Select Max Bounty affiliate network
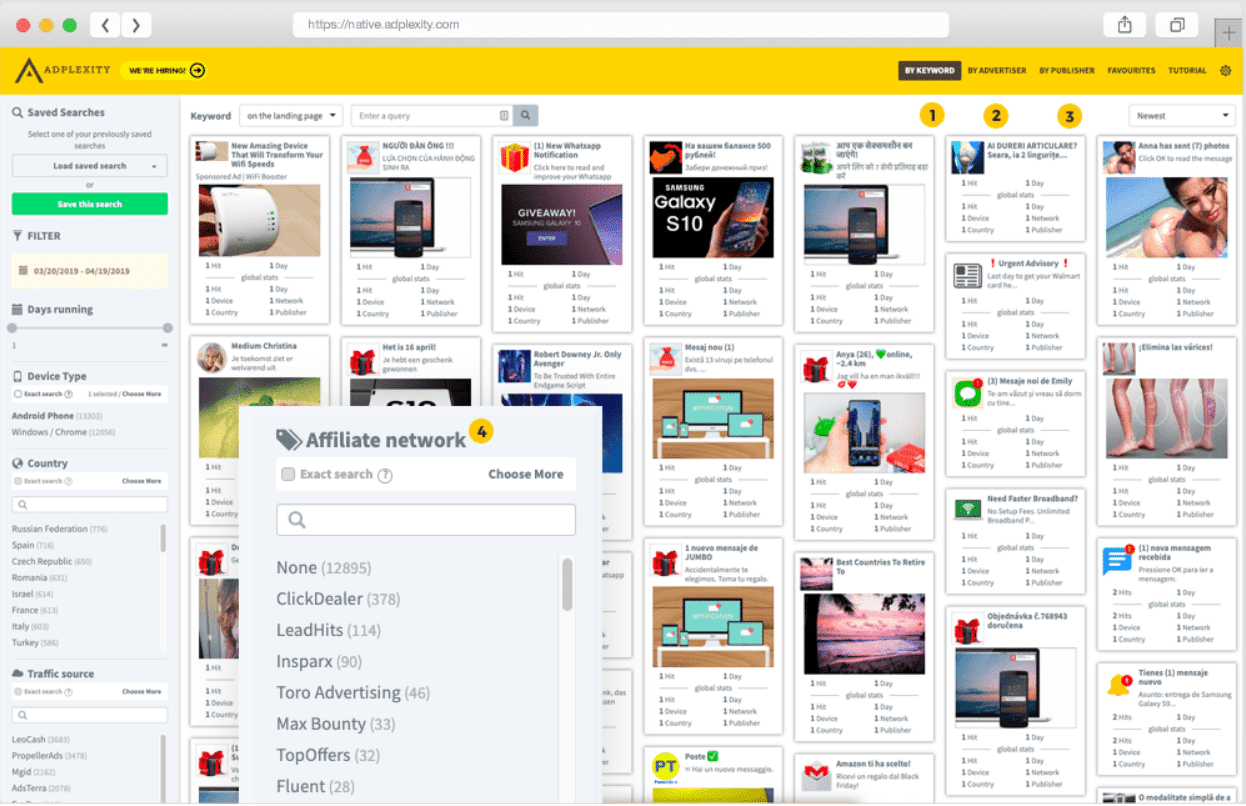 [336, 723]
